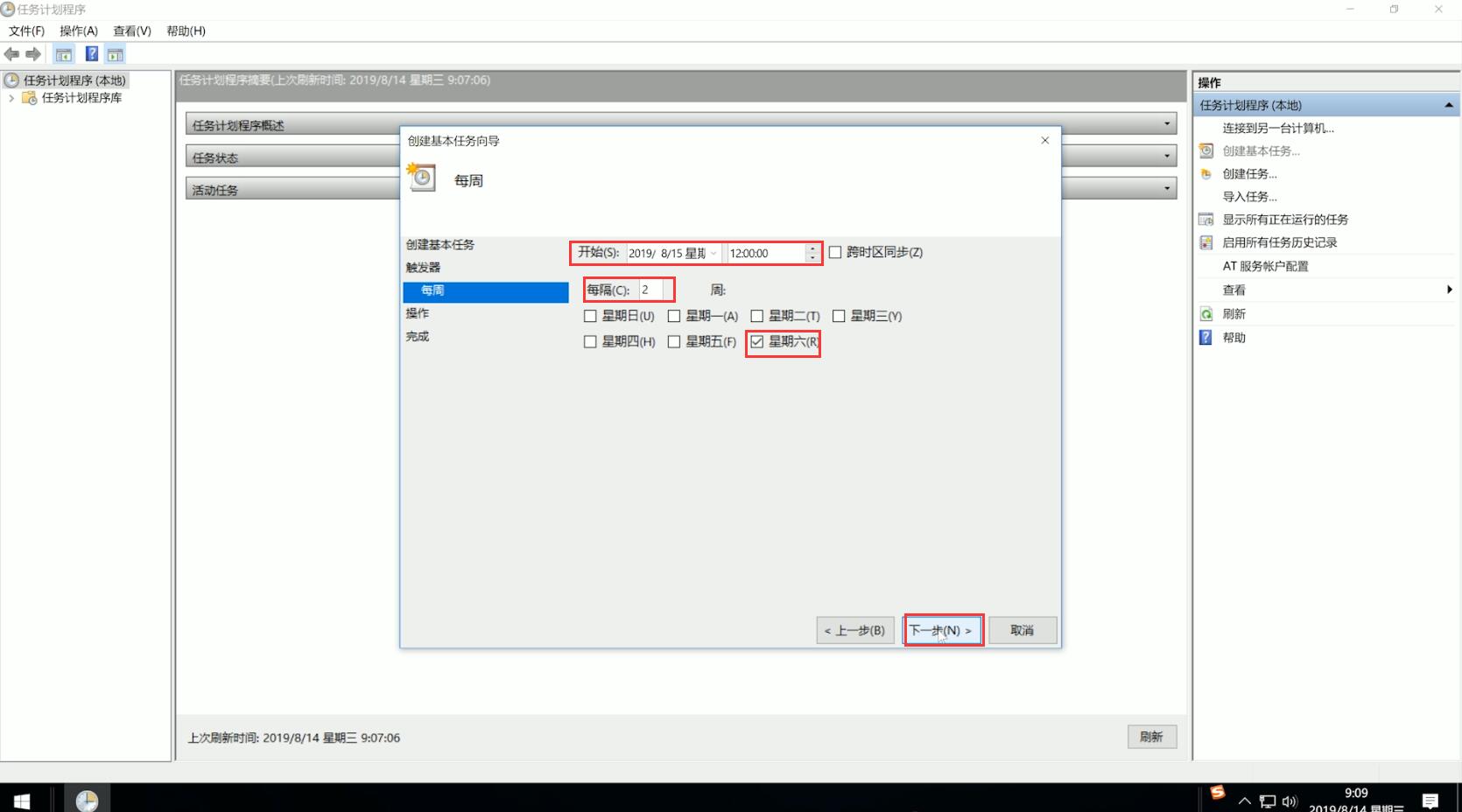Click the 创建任务 icon in actions pane
Screen dimensions: 1462x812
point(1206,173)
